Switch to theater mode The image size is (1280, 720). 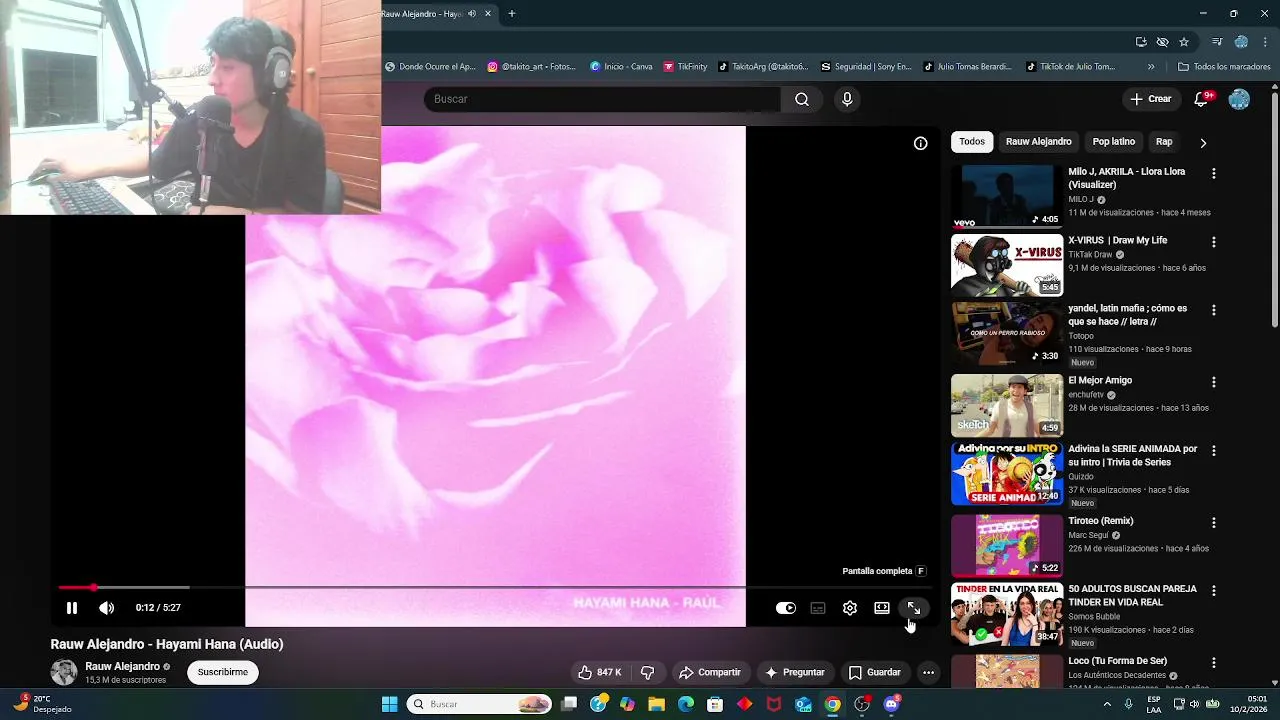coord(882,608)
